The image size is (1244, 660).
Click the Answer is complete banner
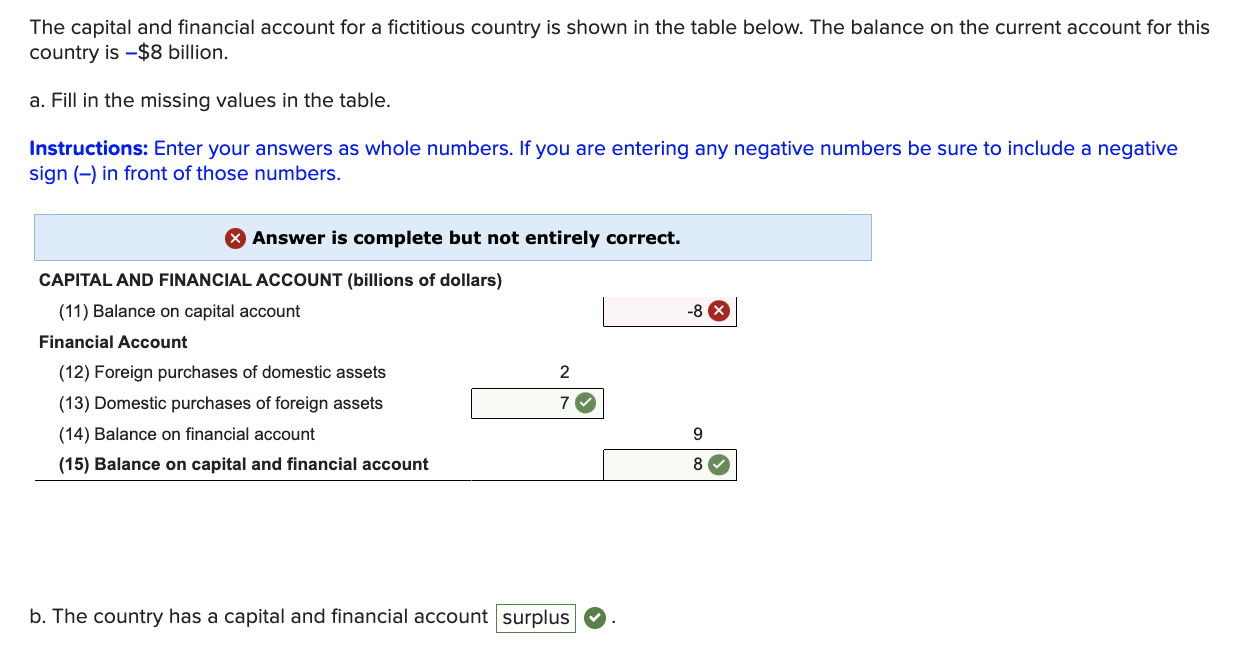pos(453,237)
